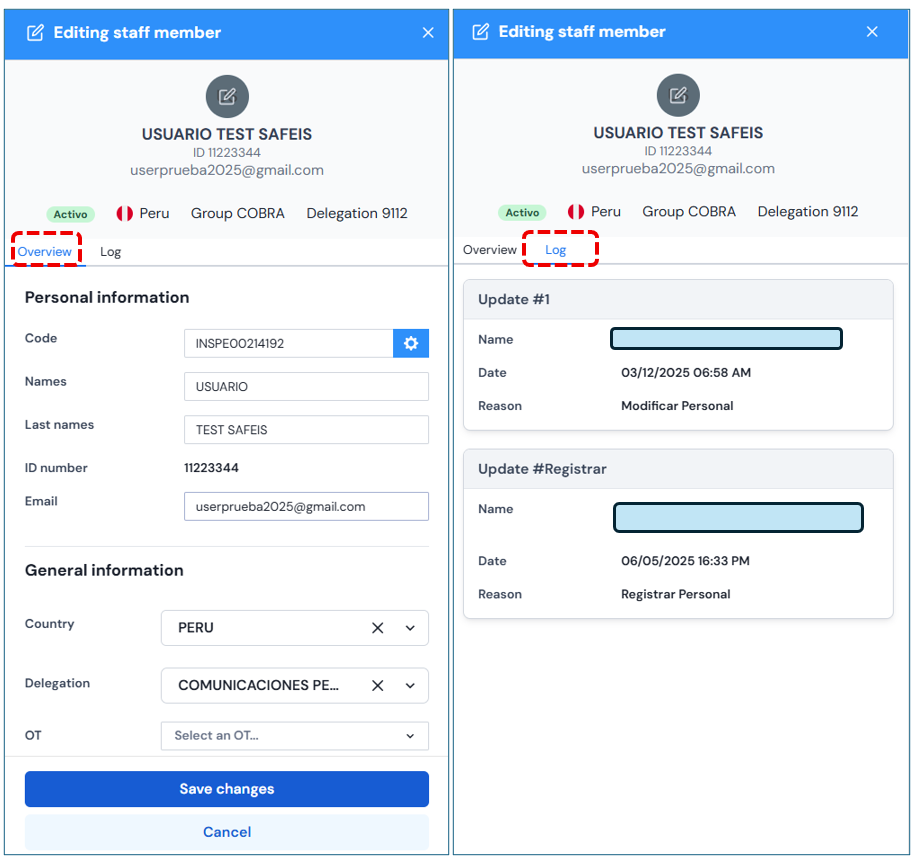
Task: Expand the Country dropdown chevron
Action: [410, 628]
